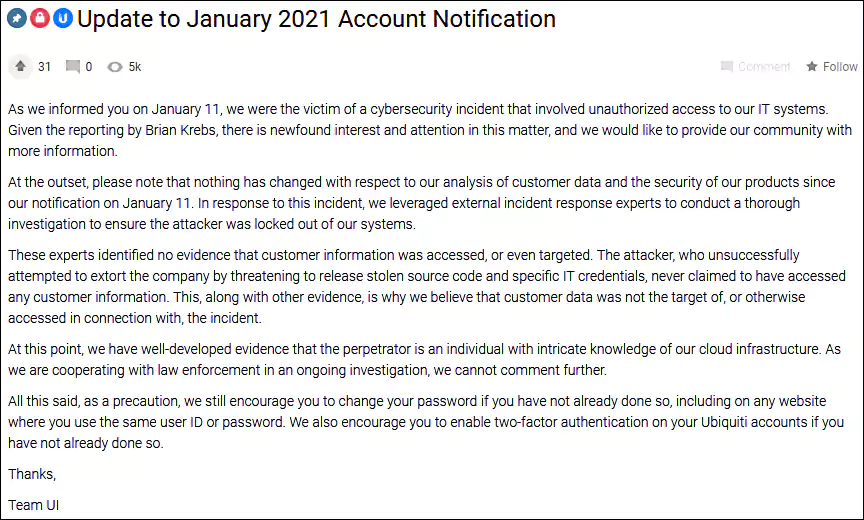Screen dimensions: 864x520
Task: Click the blue Ubiquiti U badge
Action: coord(63,19)
